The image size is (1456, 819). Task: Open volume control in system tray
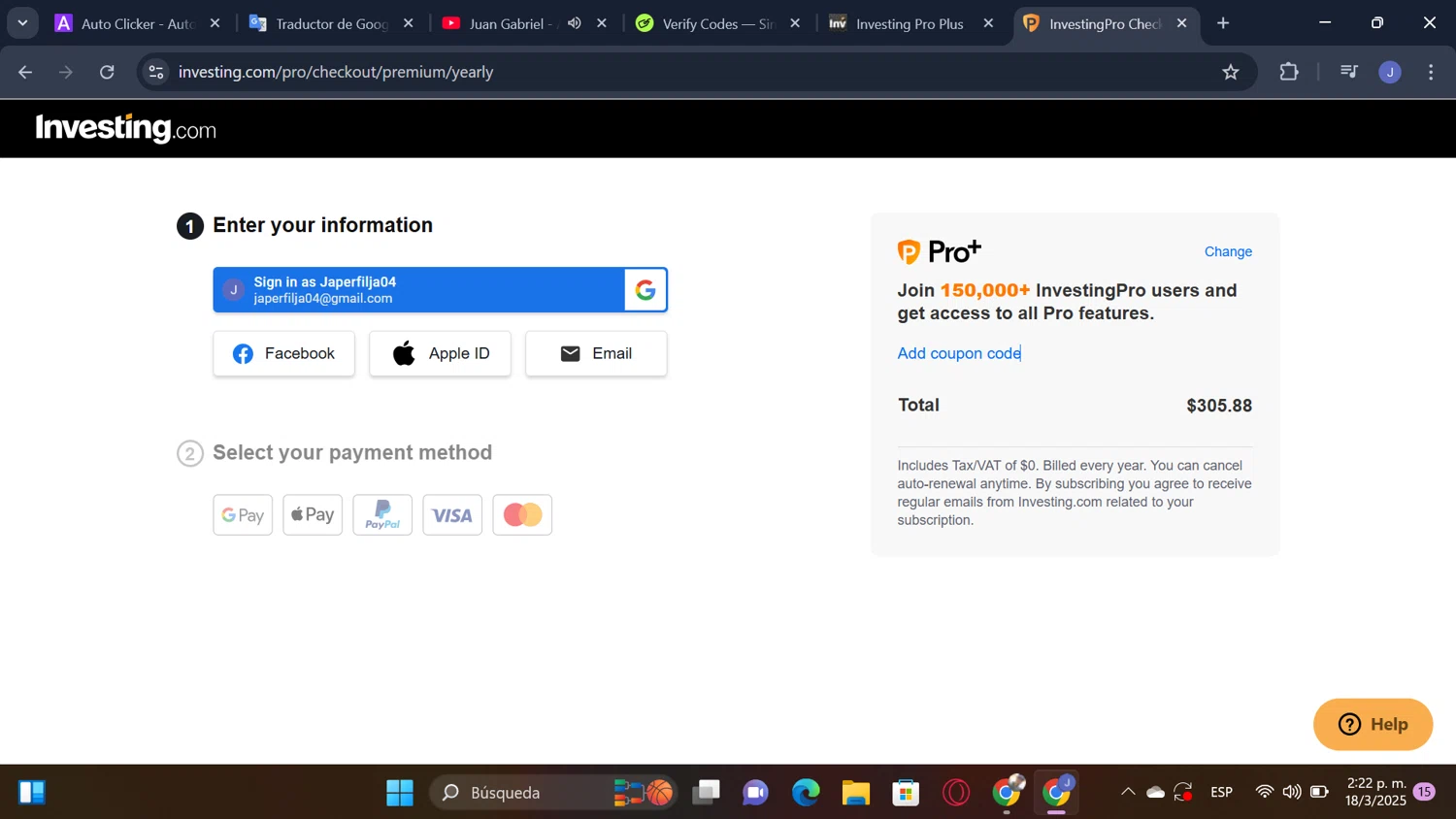pos(1292,793)
